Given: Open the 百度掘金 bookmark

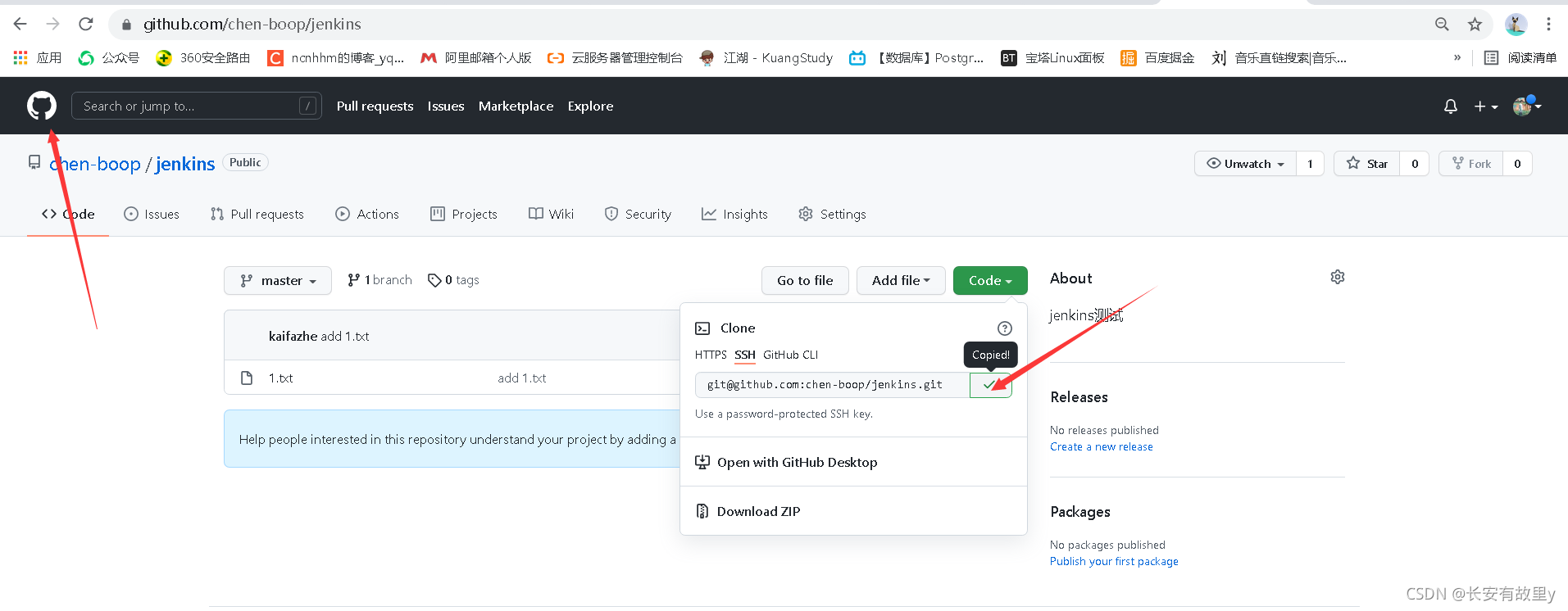Looking at the screenshot, I should 1157,57.
